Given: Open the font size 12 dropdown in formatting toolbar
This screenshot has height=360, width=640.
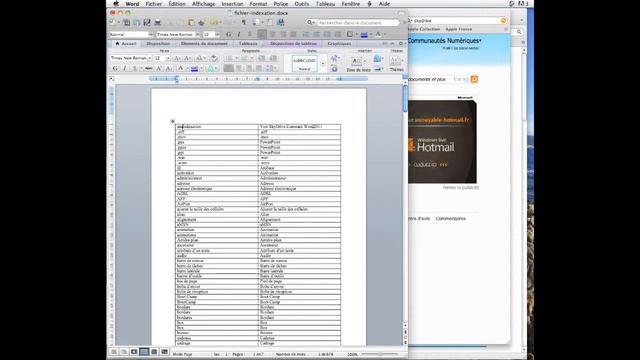Looking at the screenshot, I should tap(218, 34).
